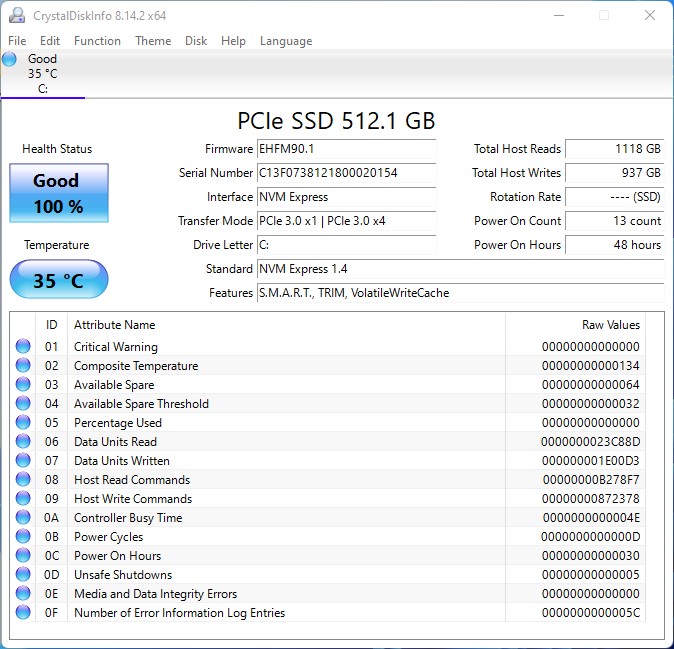Select the Good 35 °C C: drive tab
This screenshot has height=649, width=674.
43,74
